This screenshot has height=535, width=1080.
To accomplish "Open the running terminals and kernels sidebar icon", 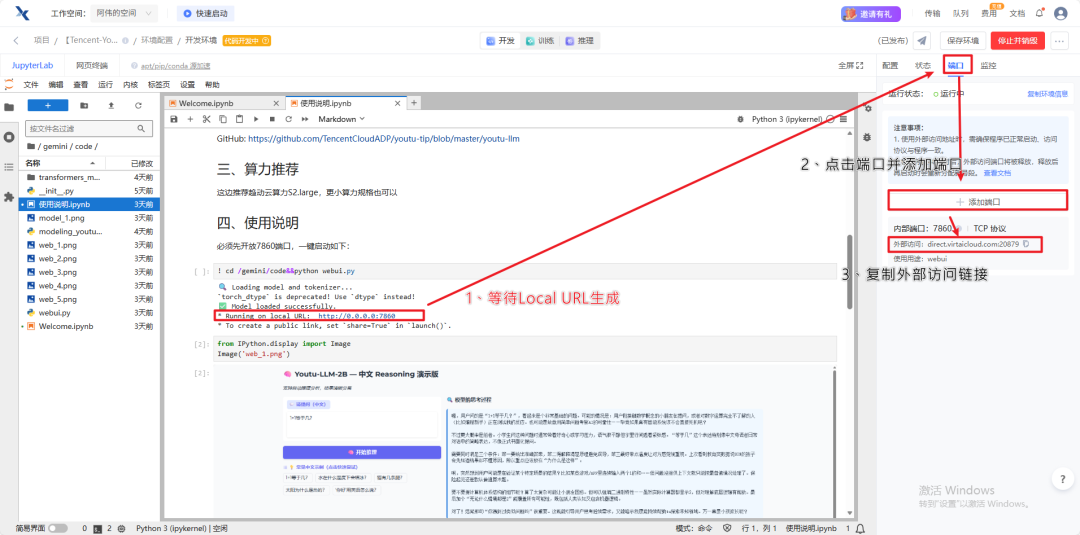I will coord(9,137).
